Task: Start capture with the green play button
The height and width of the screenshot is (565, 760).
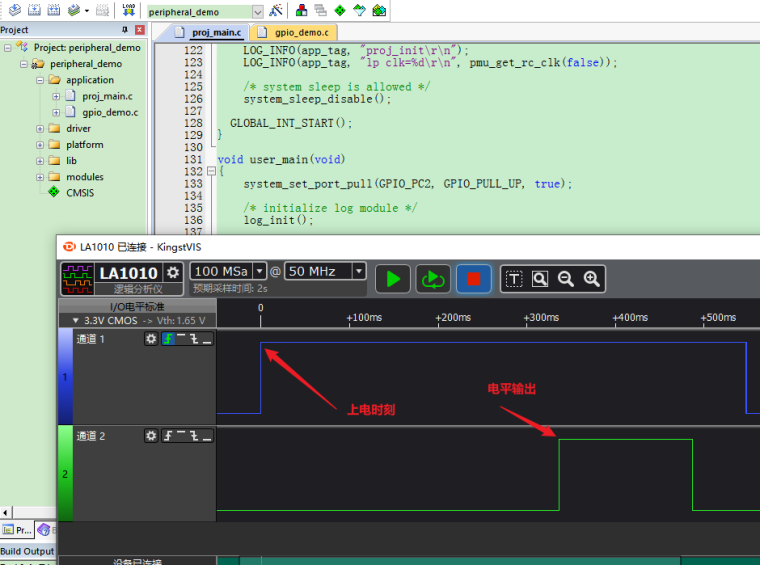Action: point(393,279)
